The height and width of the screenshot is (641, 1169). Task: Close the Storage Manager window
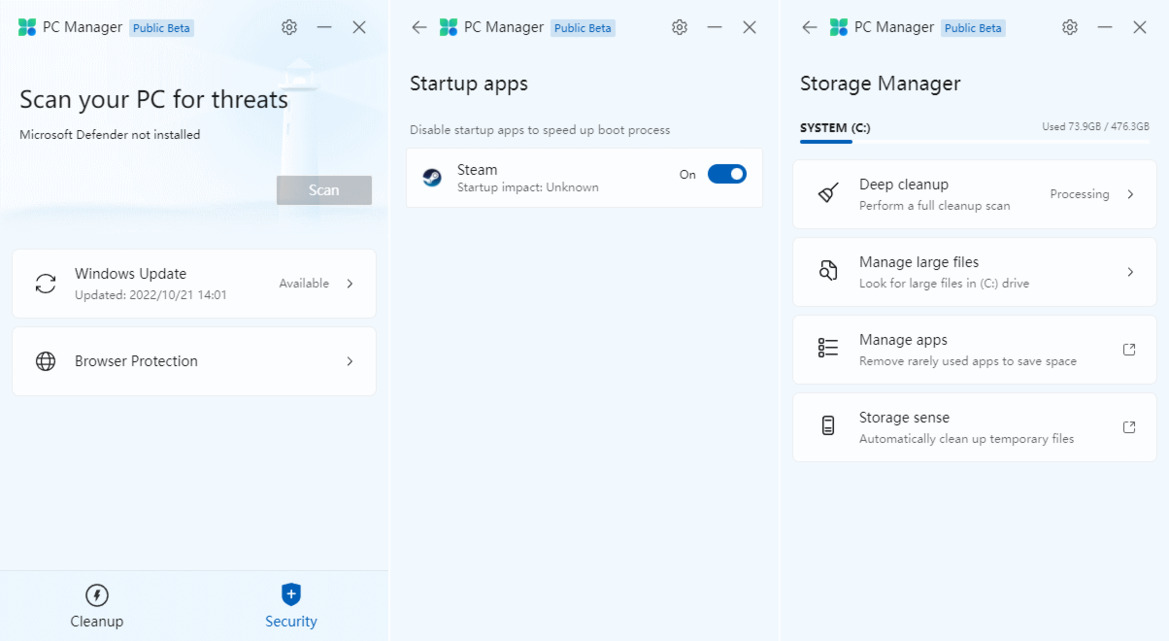coord(1139,28)
